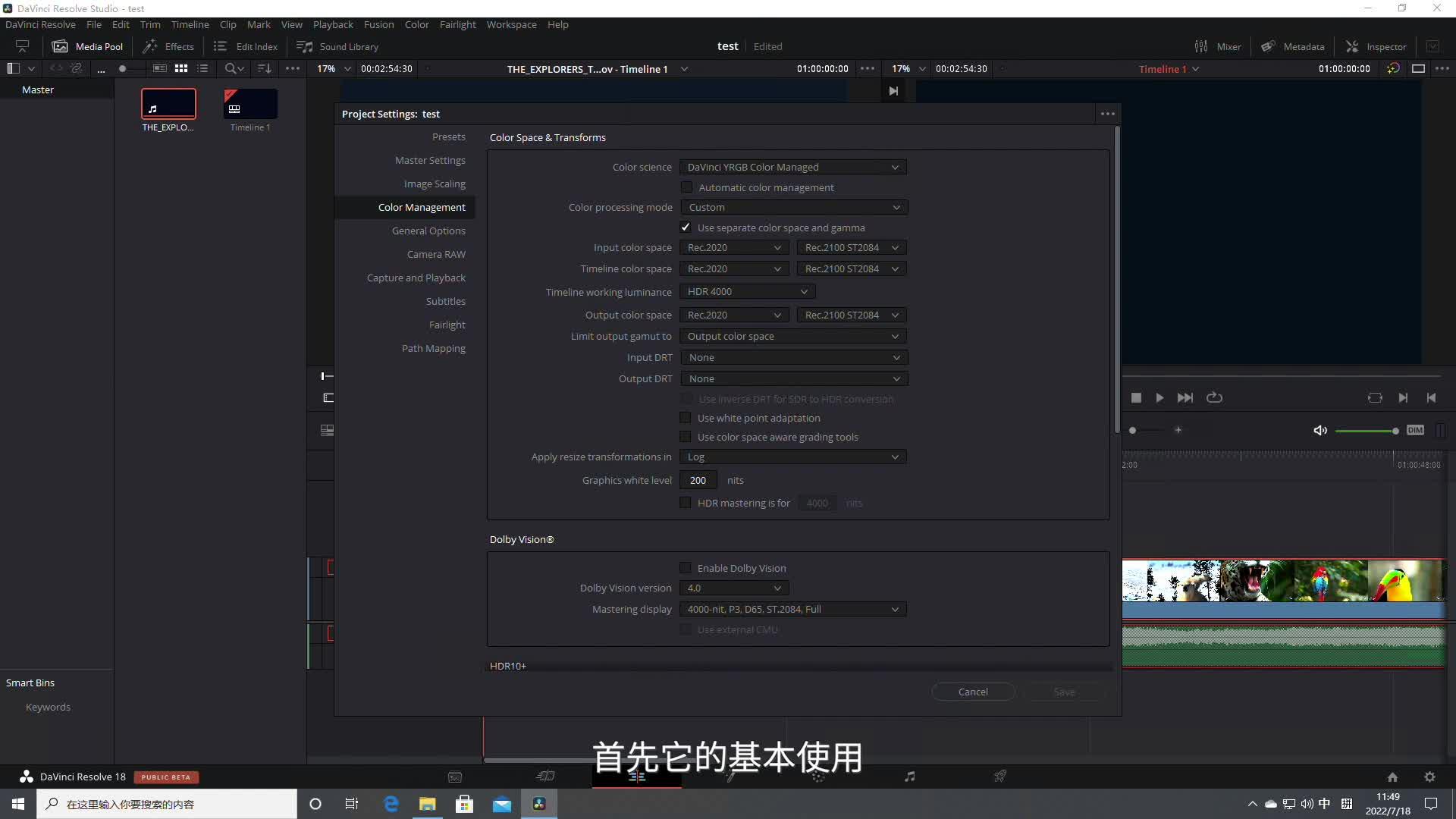Open Timeline color space gamma dropdown
Viewport: 1456px width, 819px height.
coord(852,268)
